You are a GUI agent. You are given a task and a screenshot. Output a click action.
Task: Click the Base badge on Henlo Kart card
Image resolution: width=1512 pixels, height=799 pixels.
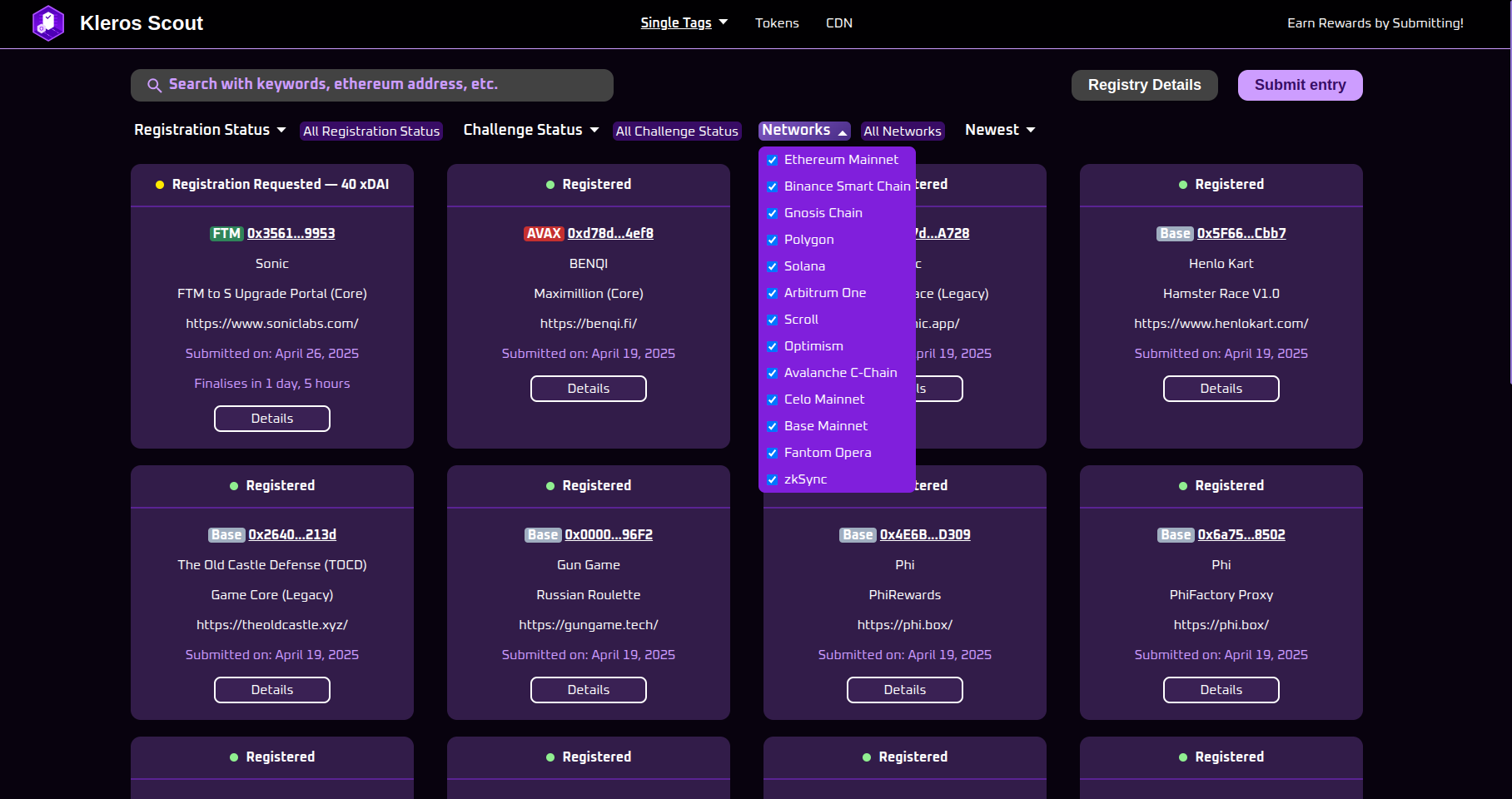click(1175, 233)
